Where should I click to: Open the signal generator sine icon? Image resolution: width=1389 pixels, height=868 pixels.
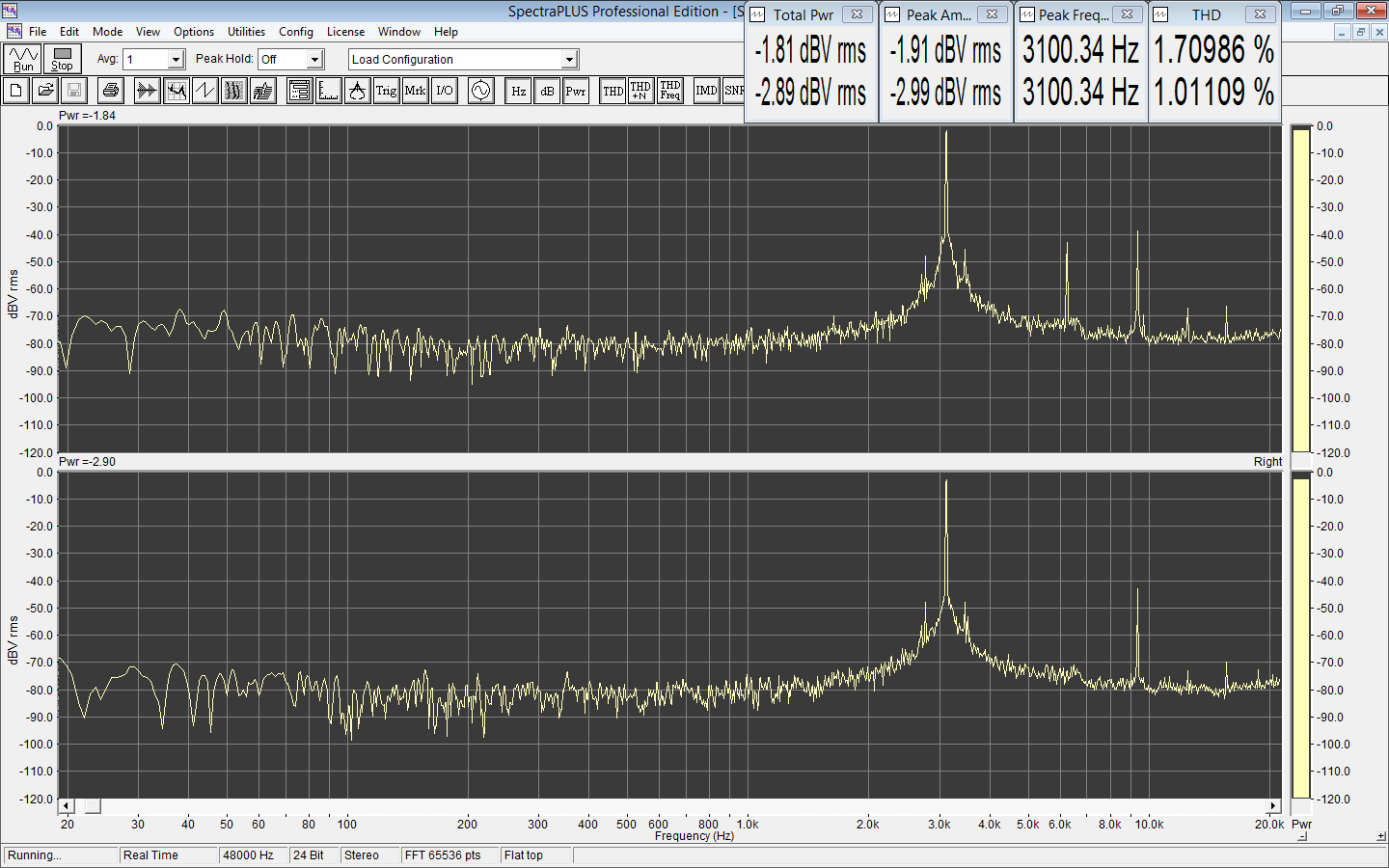tap(480, 91)
